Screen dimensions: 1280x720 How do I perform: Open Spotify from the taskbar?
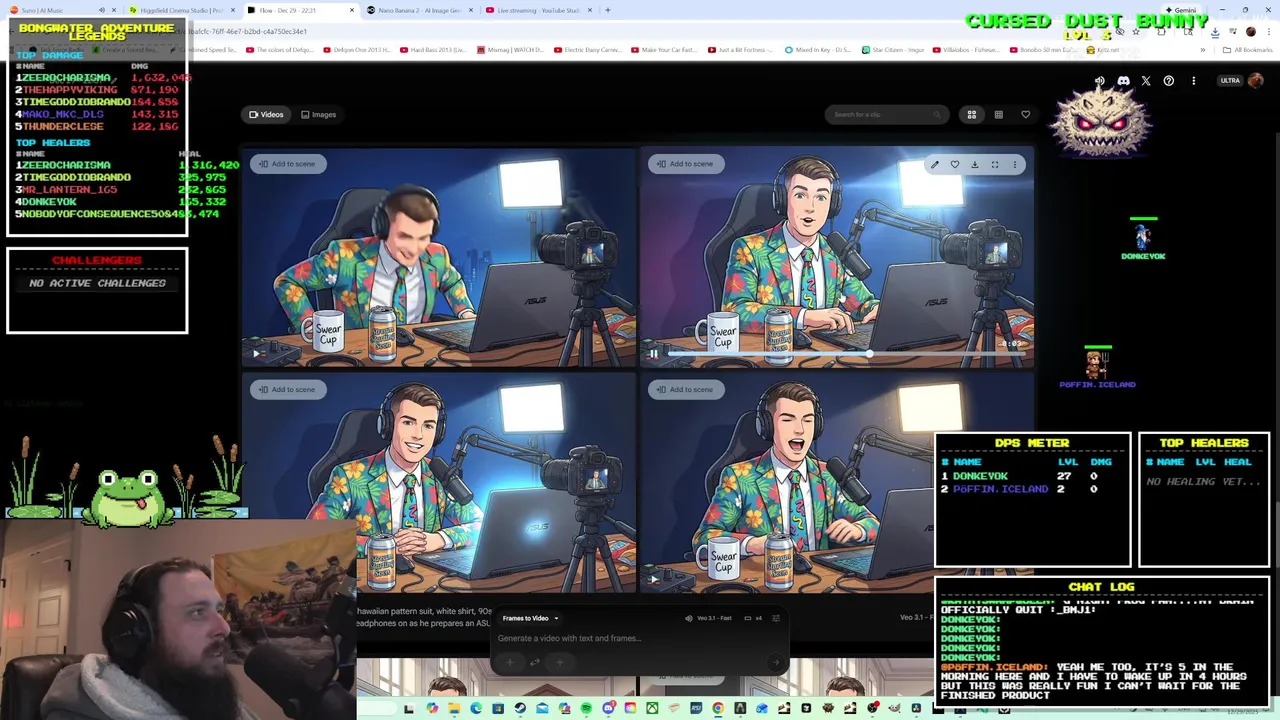pyautogui.click(x=586, y=708)
